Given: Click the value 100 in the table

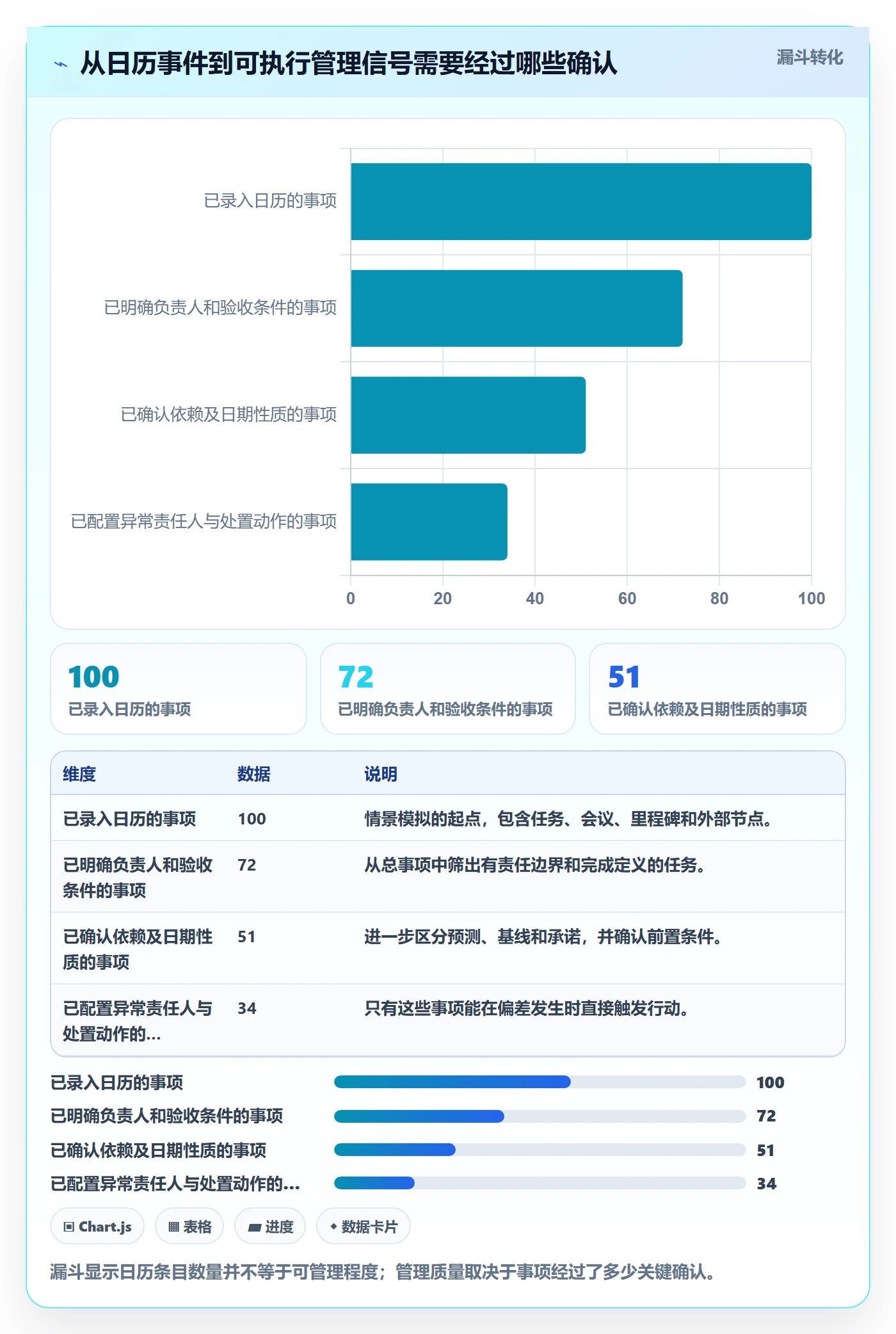Looking at the screenshot, I should coord(252,819).
